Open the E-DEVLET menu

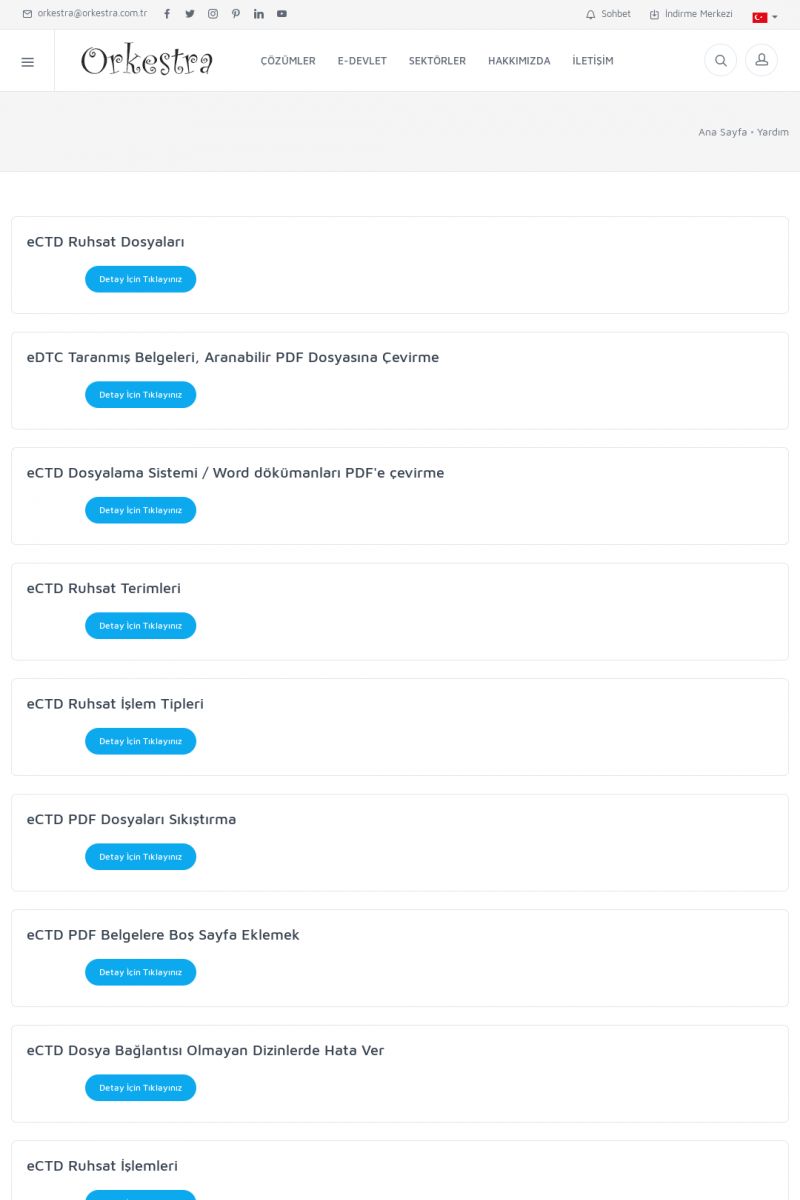(362, 61)
